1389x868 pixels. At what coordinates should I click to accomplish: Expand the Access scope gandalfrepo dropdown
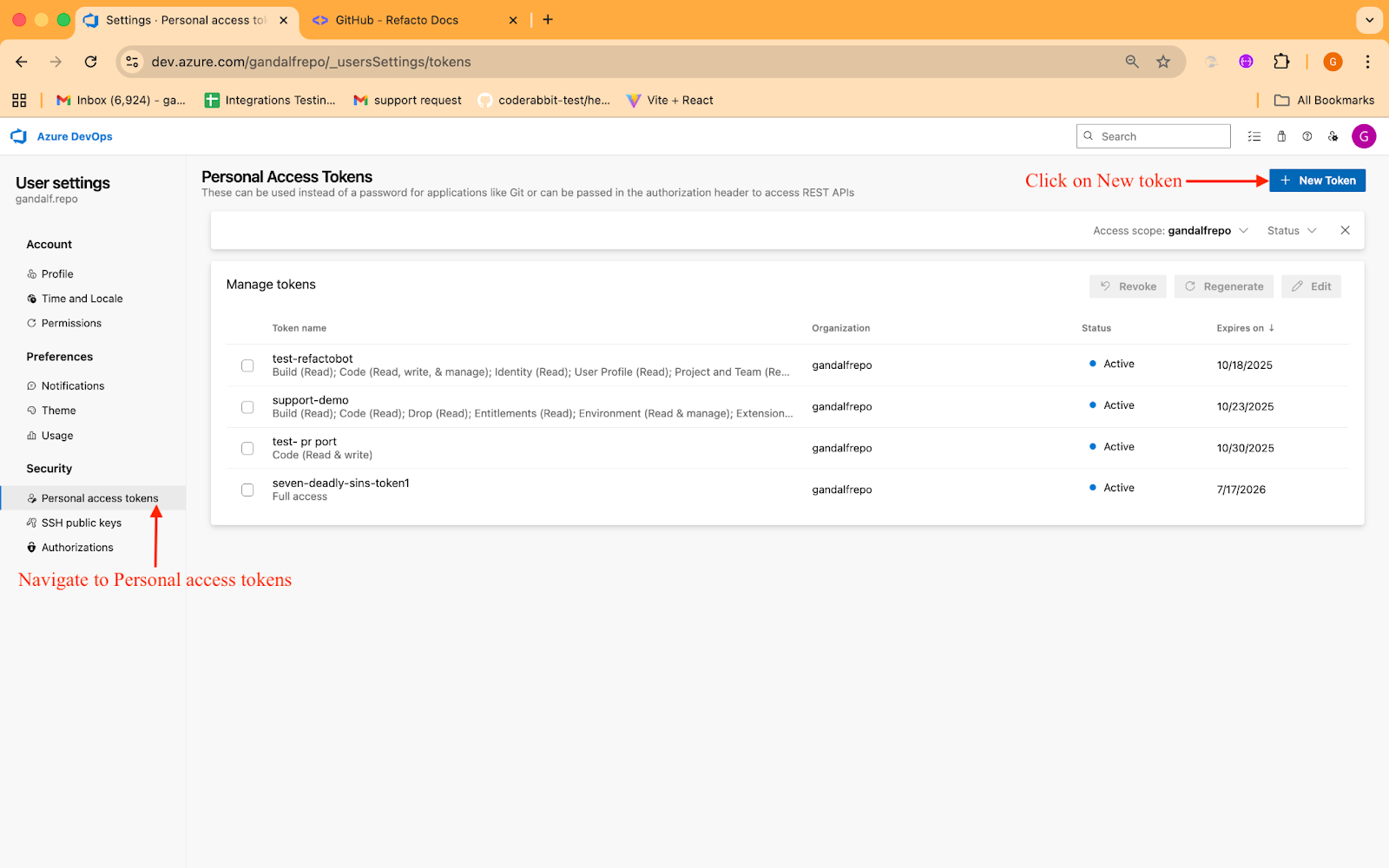click(x=1170, y=231)
